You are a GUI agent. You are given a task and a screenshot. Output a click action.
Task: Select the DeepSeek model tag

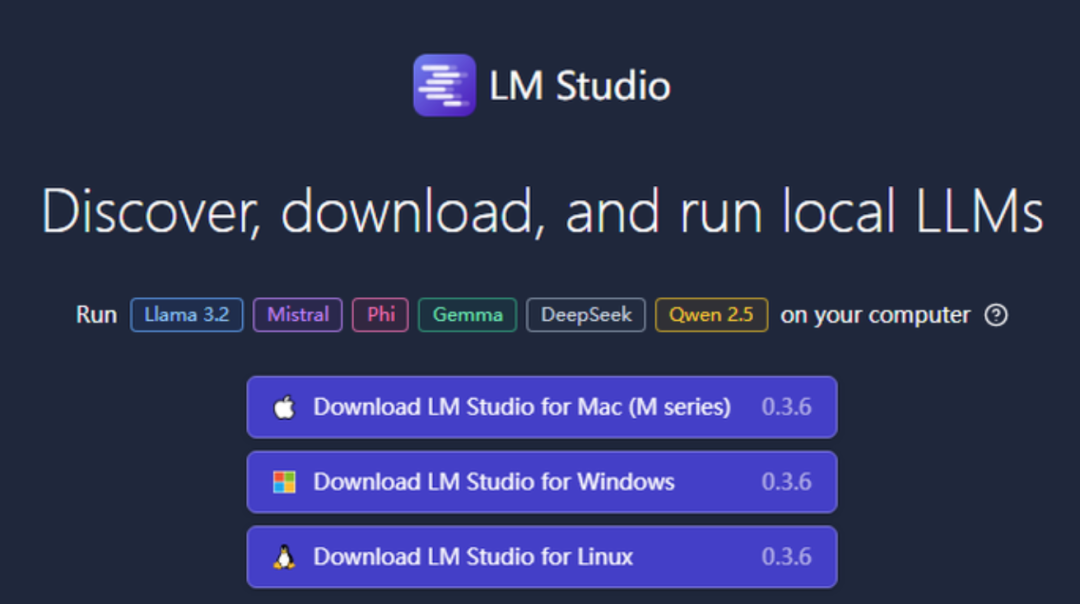tap(586, 315)
